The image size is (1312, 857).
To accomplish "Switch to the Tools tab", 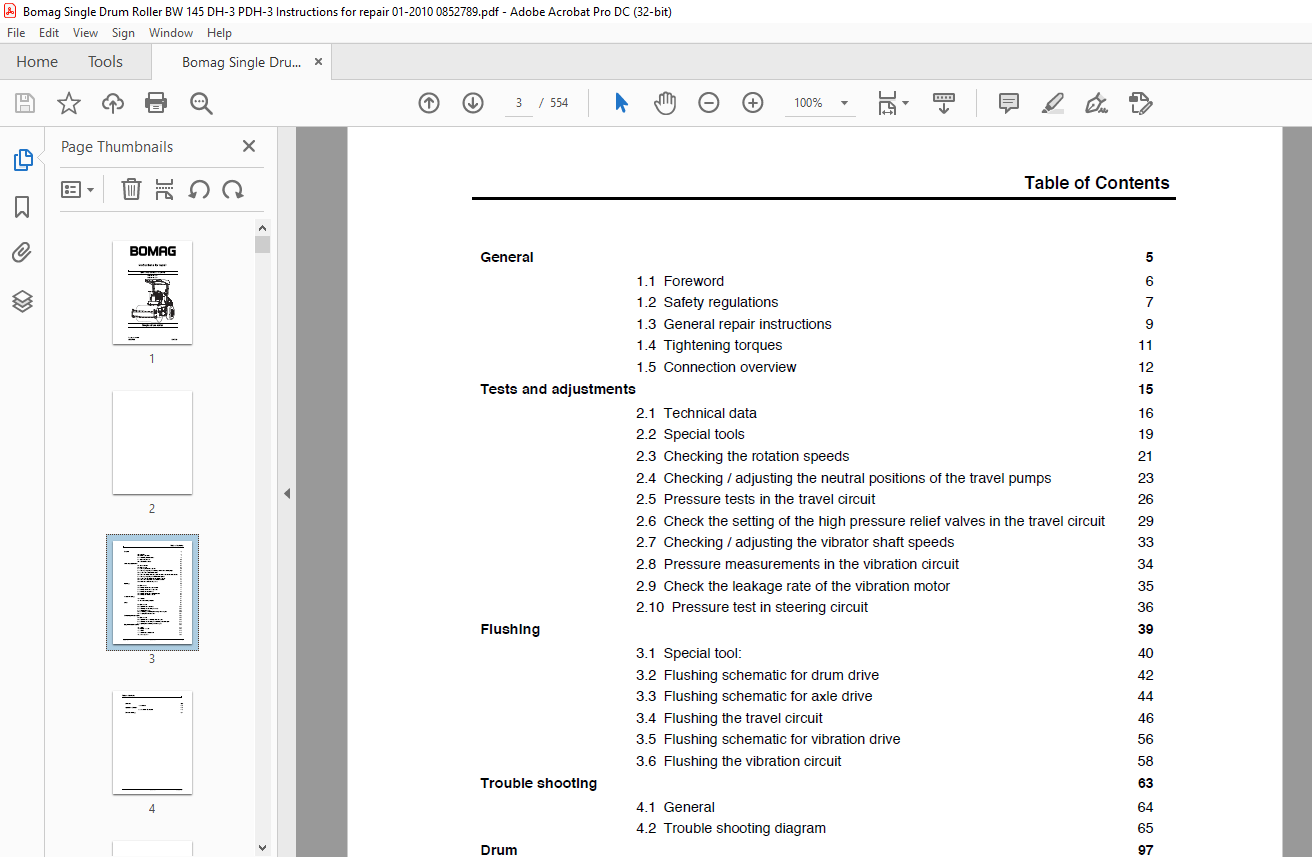I will [105, 62].
